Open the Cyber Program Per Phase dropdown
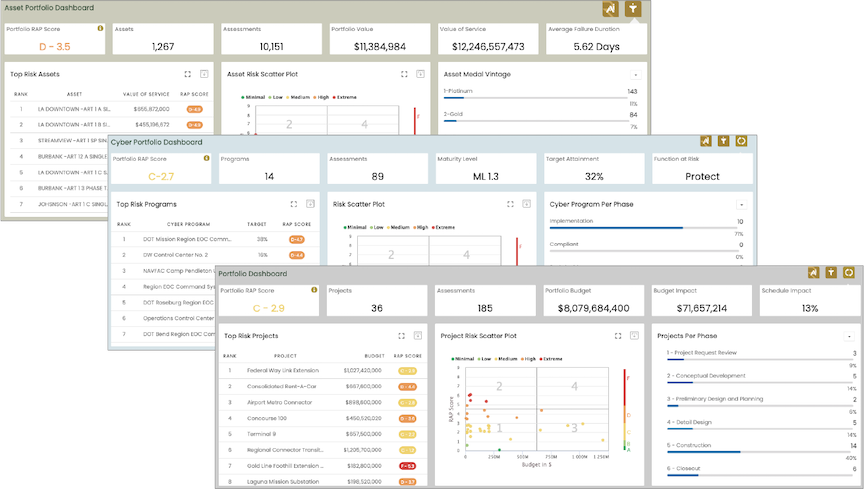The image size is (864, 489). pos(741,204)
